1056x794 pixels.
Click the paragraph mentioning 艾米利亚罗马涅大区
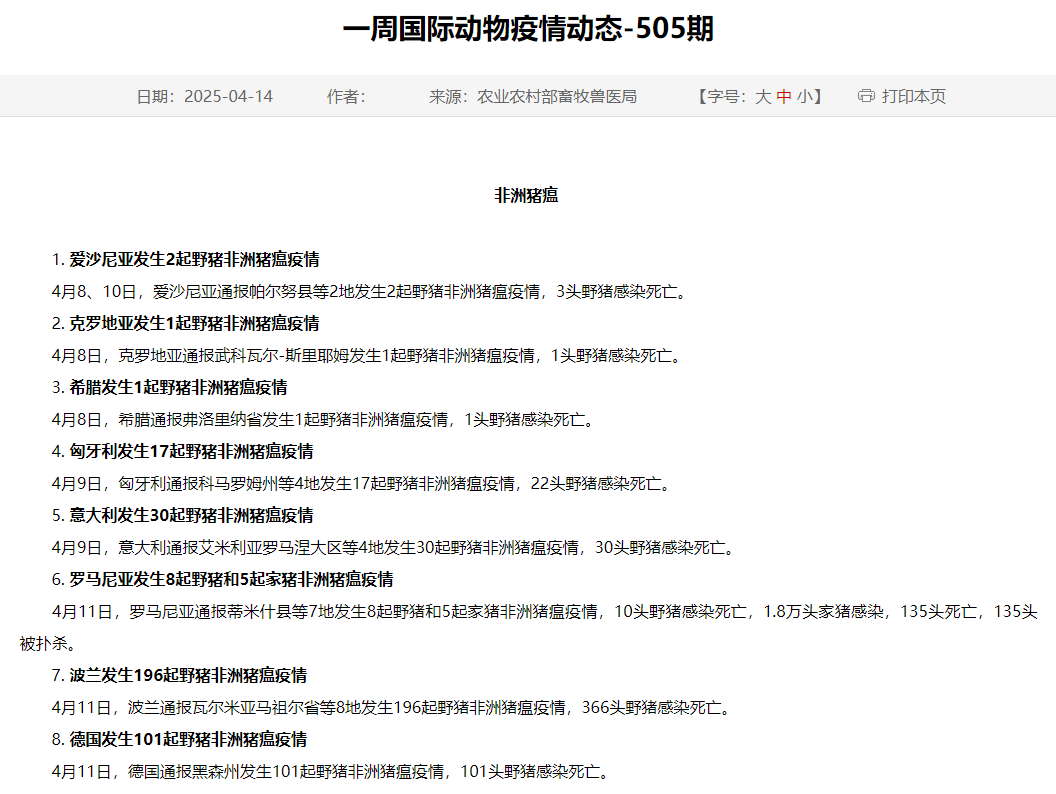(x=393, y=548)
